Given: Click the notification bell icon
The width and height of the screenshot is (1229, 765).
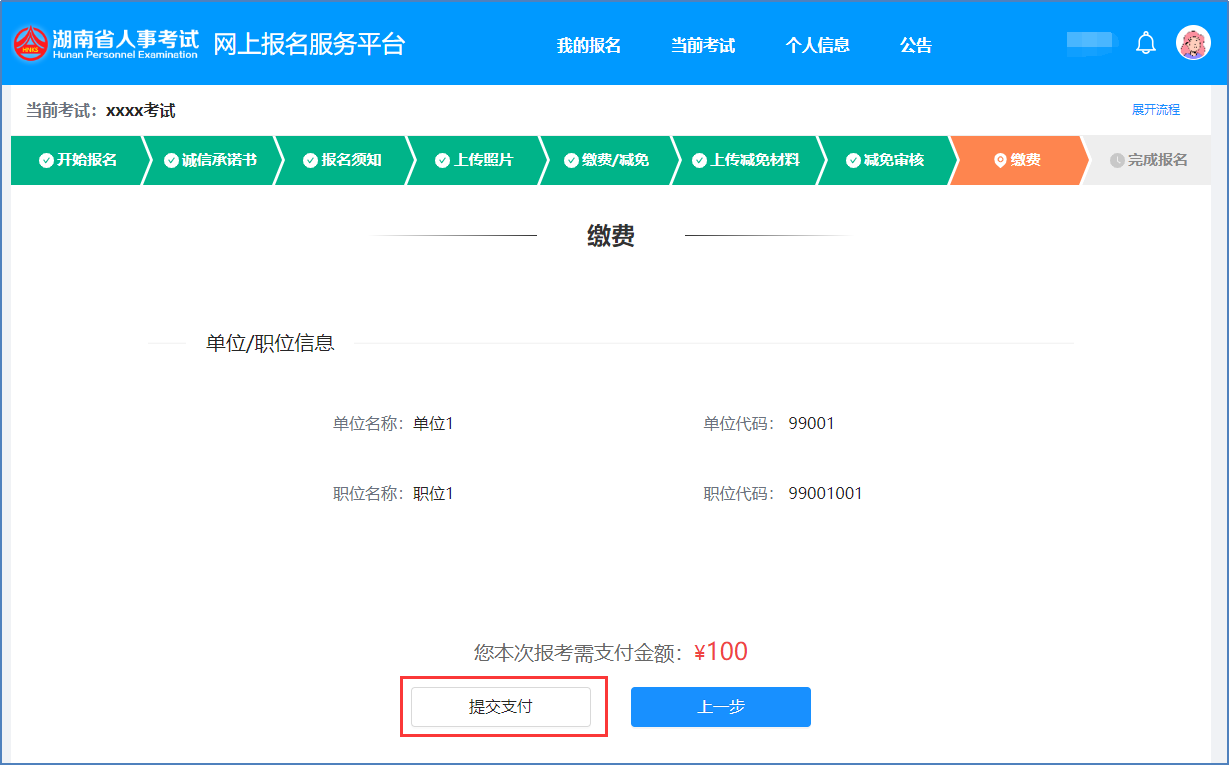Looking at the screenshot, I should point(1146,44).
